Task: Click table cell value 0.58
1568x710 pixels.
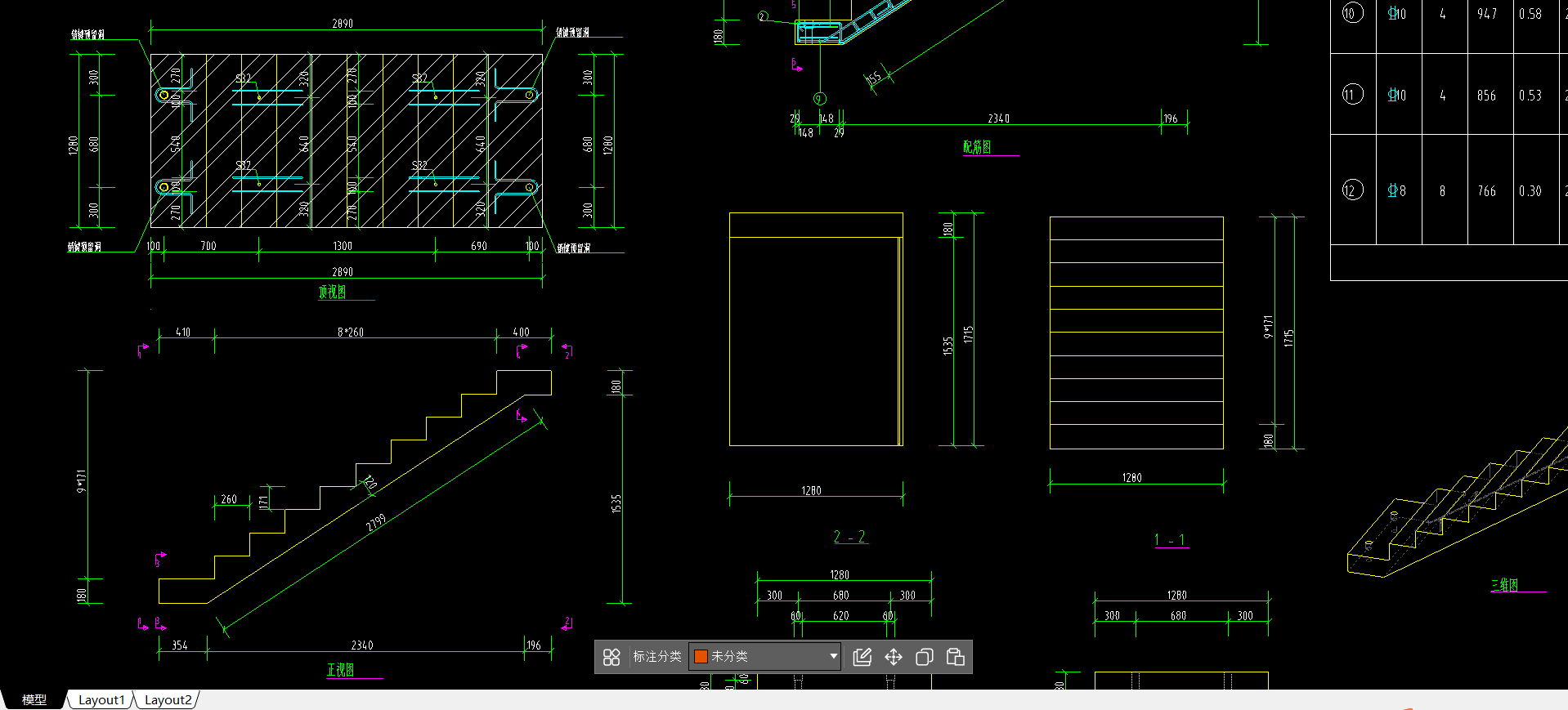Action: 1530,14
